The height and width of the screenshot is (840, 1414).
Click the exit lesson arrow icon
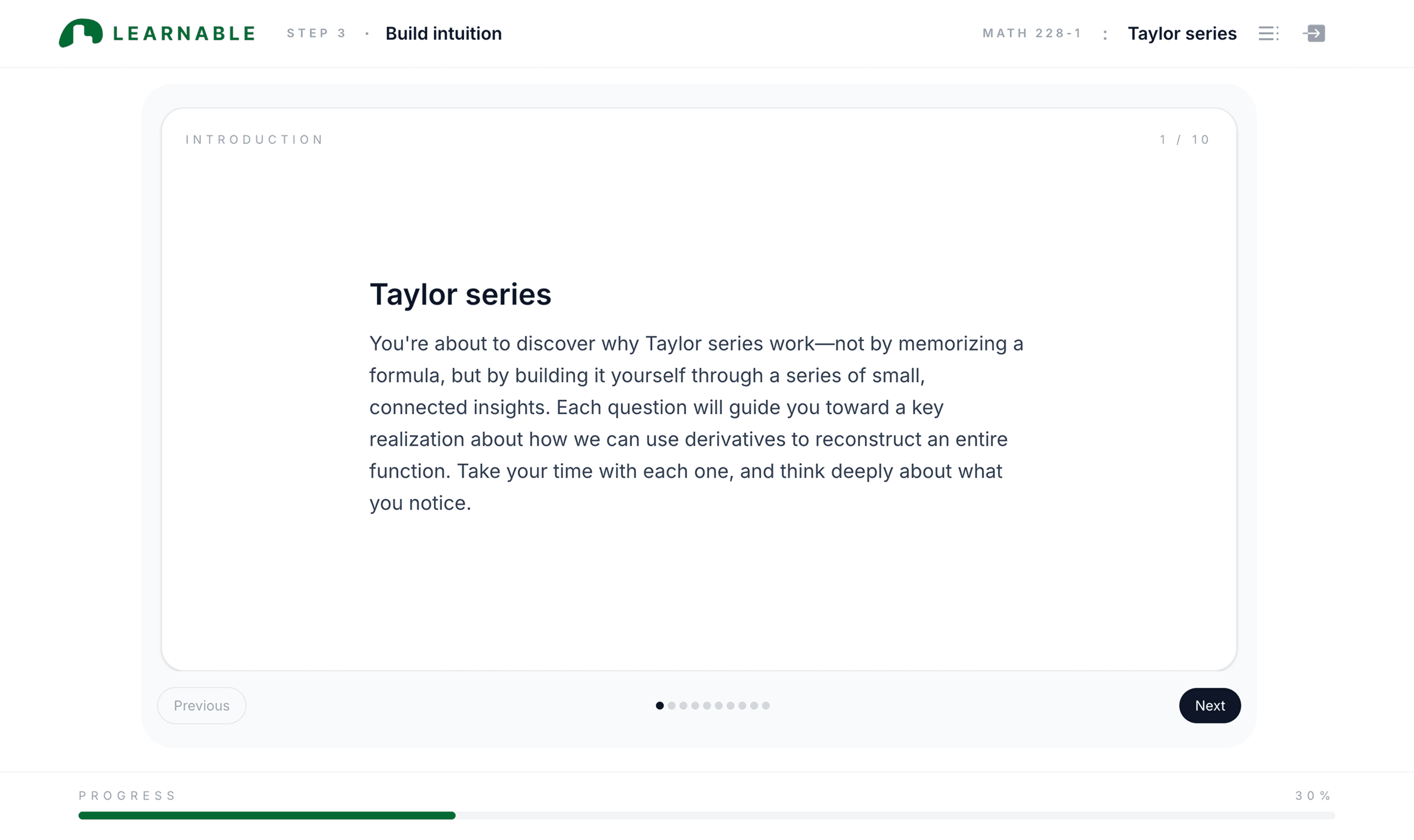pyautogui.click(x=1314, y=33)
